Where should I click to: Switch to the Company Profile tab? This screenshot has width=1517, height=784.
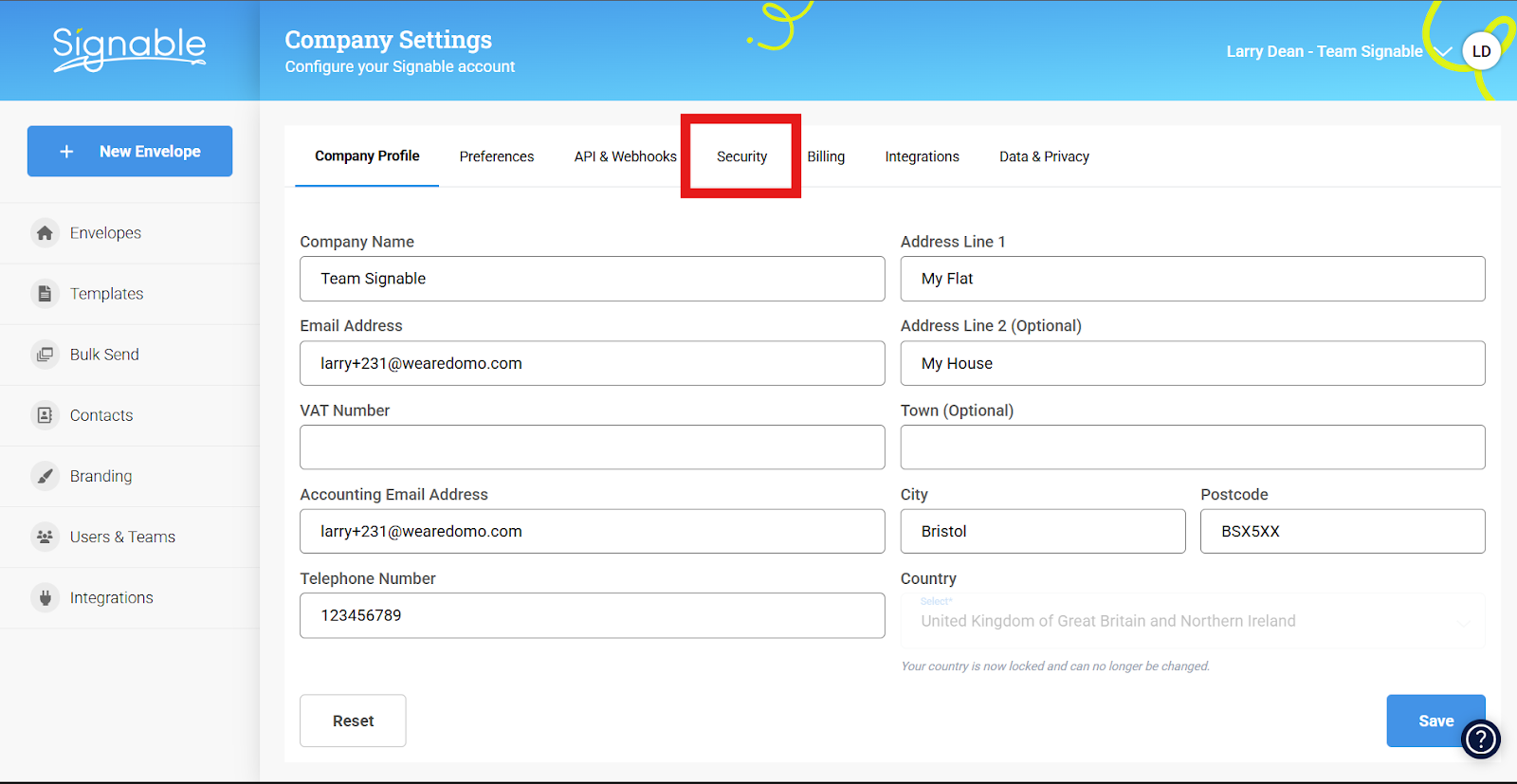(x=367, y=155)
